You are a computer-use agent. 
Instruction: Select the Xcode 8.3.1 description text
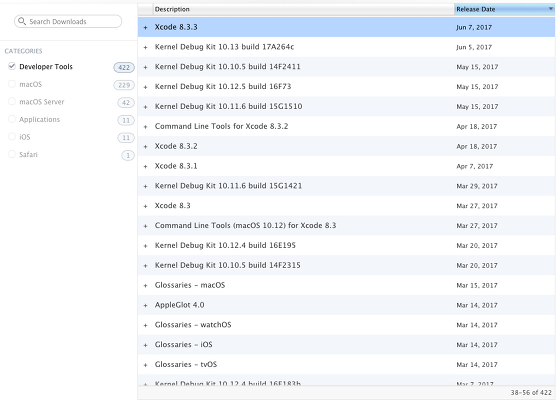(x=176, y=166)
